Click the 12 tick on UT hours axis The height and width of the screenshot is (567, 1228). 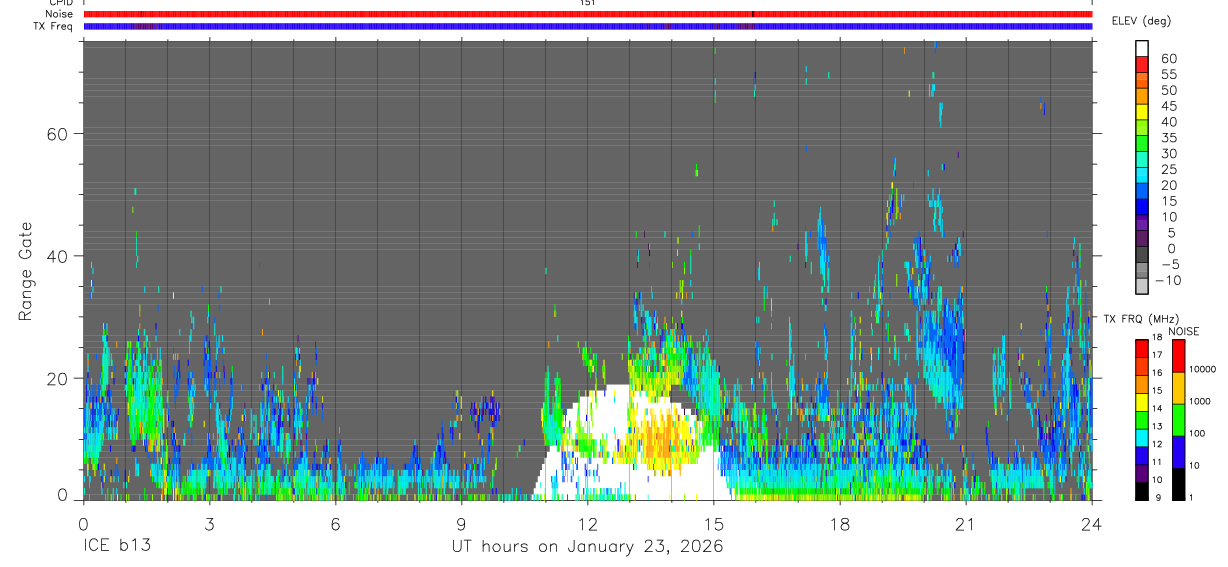[588, 523]
